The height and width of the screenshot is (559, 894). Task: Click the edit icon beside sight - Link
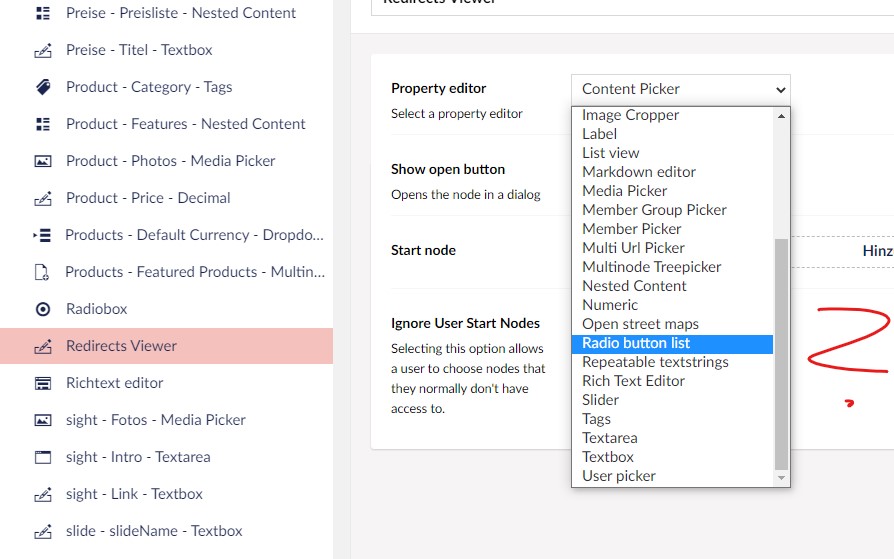[x=43, y=495]
